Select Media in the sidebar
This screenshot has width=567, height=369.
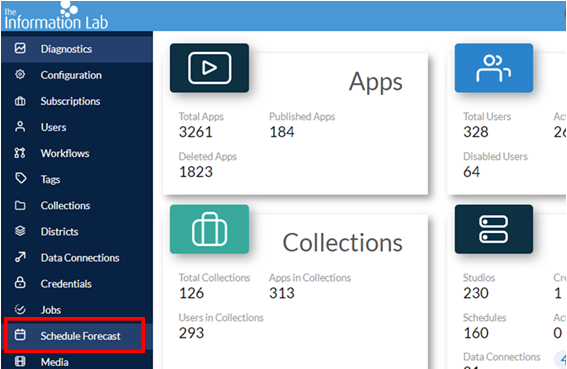coord(77,361)
